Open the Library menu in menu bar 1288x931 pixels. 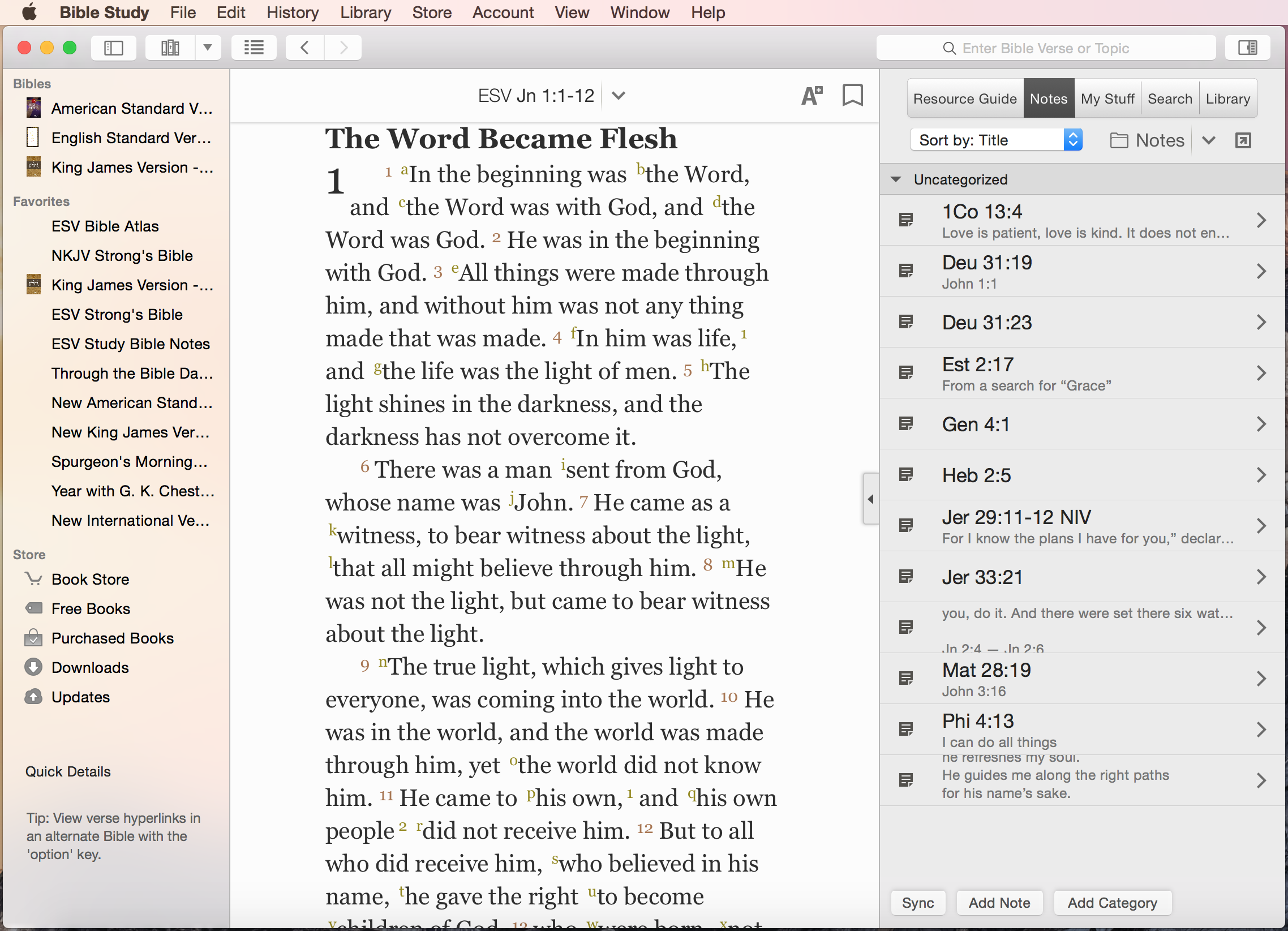click(365, 12)
